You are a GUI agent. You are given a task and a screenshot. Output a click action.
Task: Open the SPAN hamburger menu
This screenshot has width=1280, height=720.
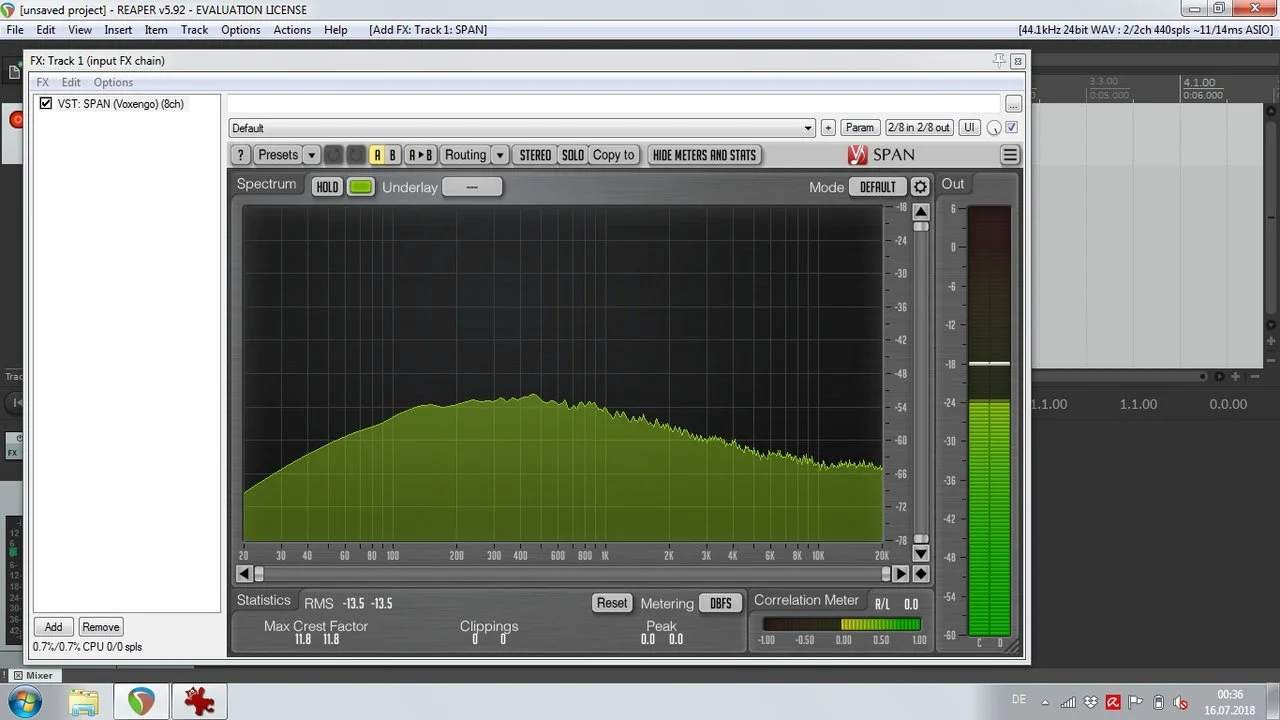[x=1010, y=155]
